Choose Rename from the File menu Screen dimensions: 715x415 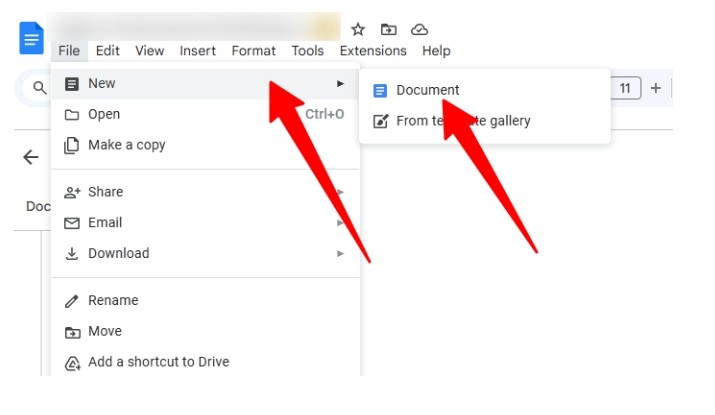coord(206,301)
